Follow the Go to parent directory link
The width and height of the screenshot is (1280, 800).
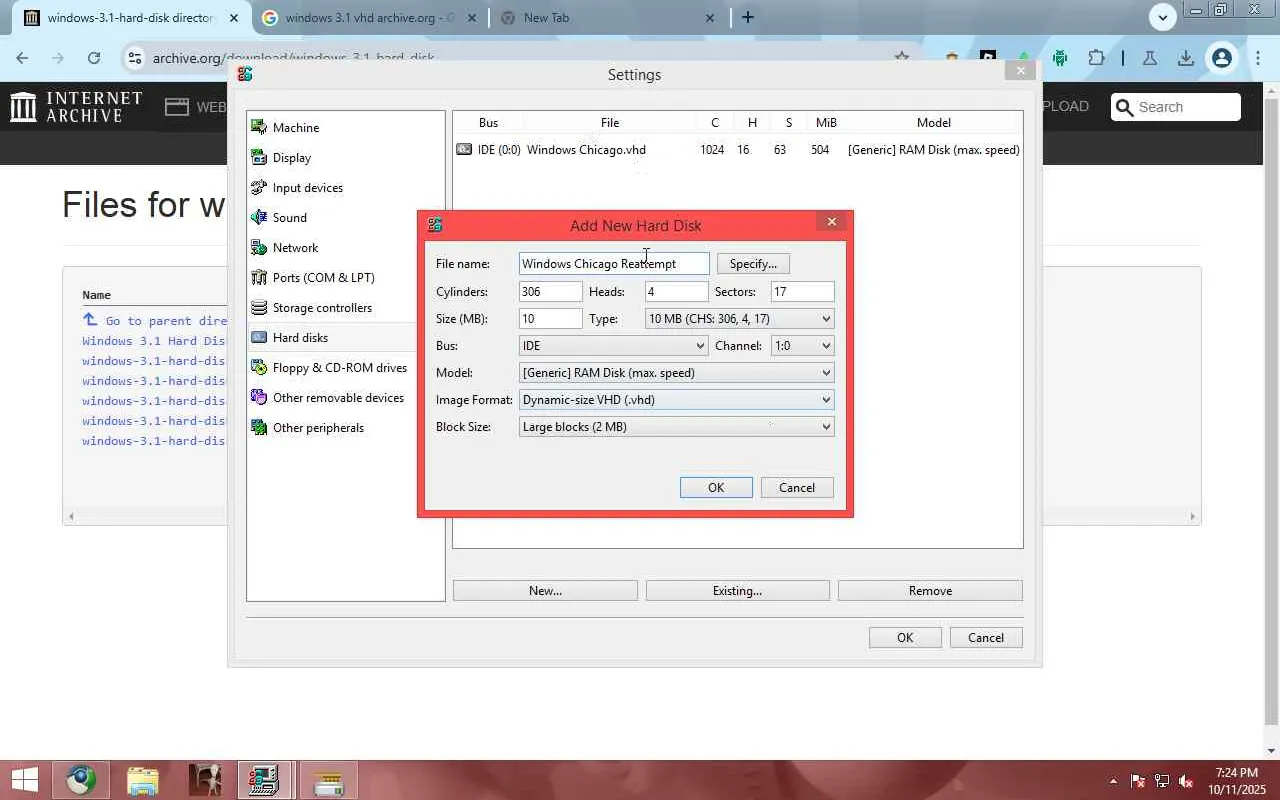pos(155,320)
